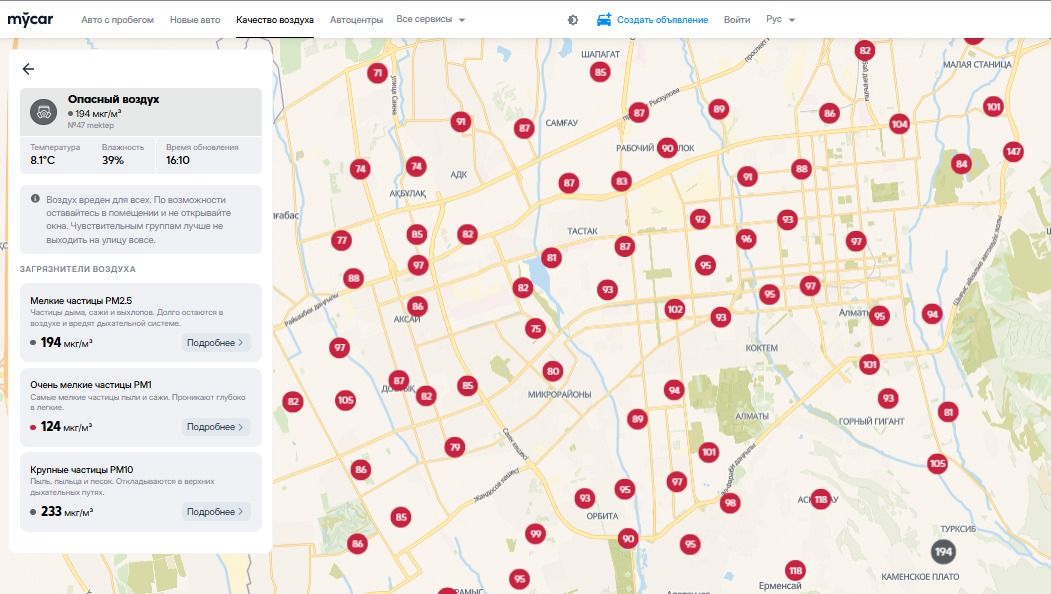1051x594 pixels.
Task: Select the gray 194 air sensor marker
Action: tap(943, 552)
